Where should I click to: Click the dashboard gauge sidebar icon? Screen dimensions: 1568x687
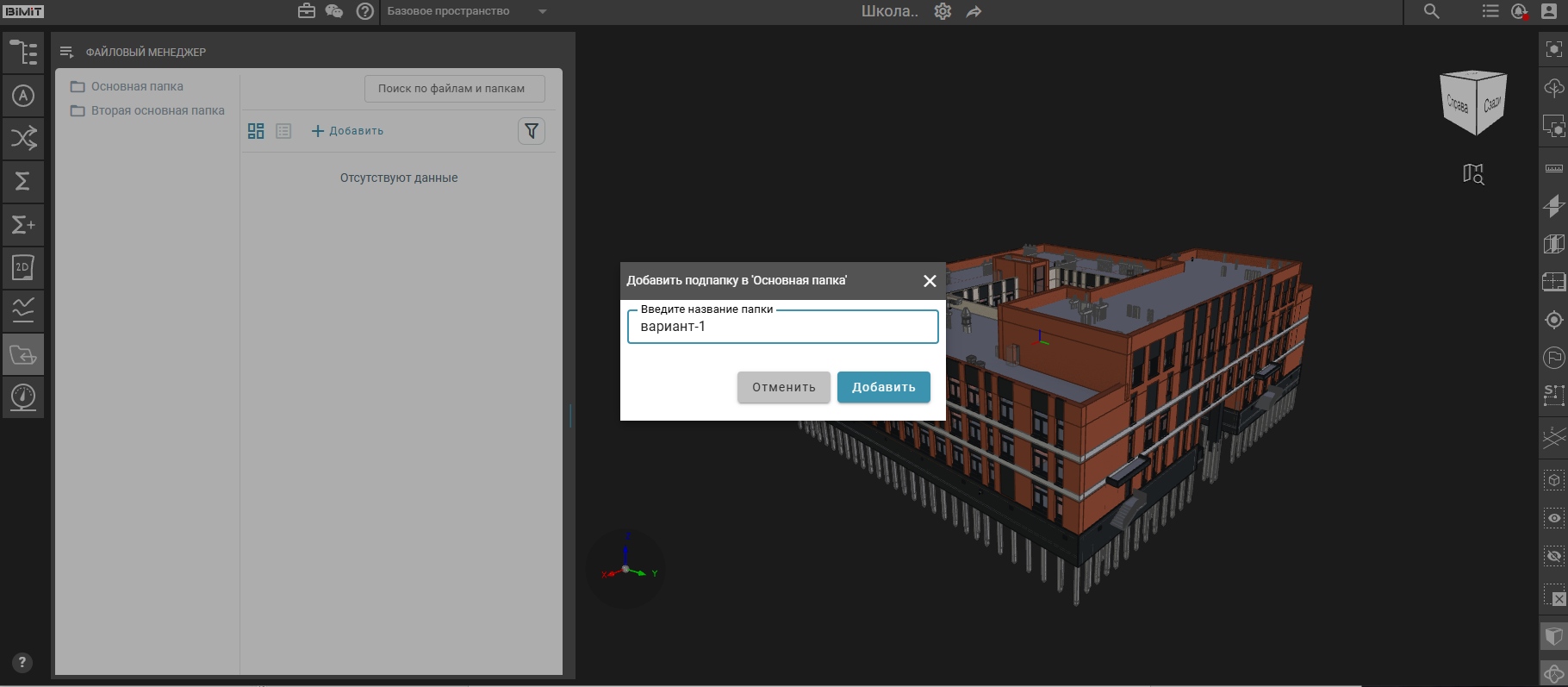(x=23, y=397)
